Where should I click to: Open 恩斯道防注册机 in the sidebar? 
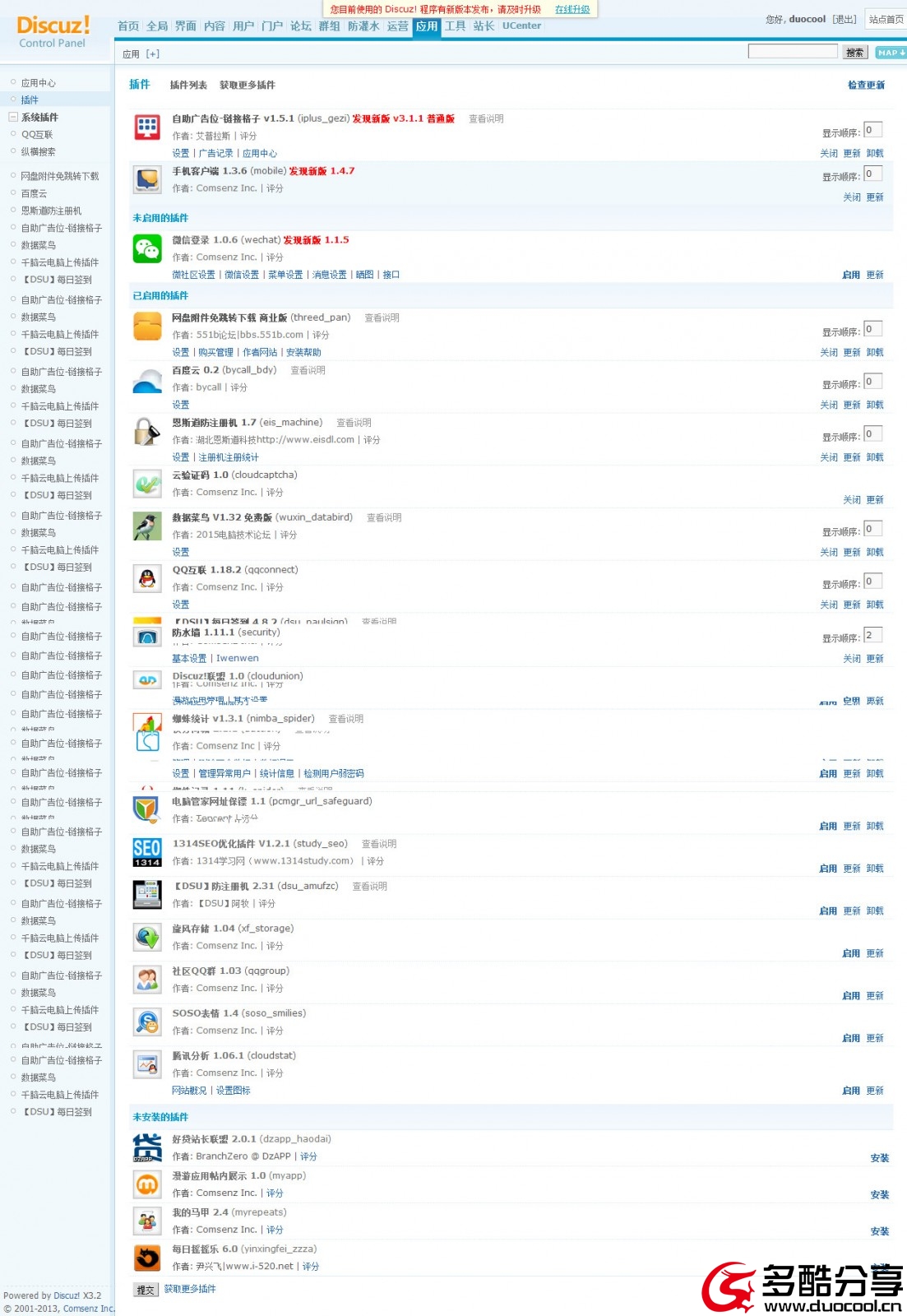pos(51,211)
